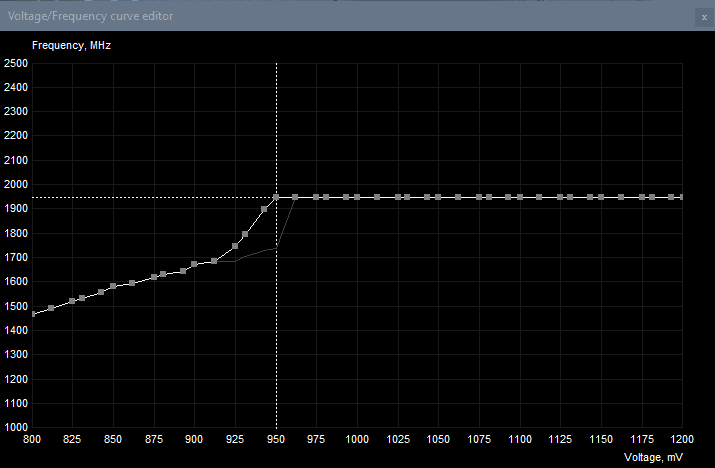Select the curve point at 800 mV on left edge
Image resolution: width=715 pixels, height=468 pixels.
click(33, 314)
